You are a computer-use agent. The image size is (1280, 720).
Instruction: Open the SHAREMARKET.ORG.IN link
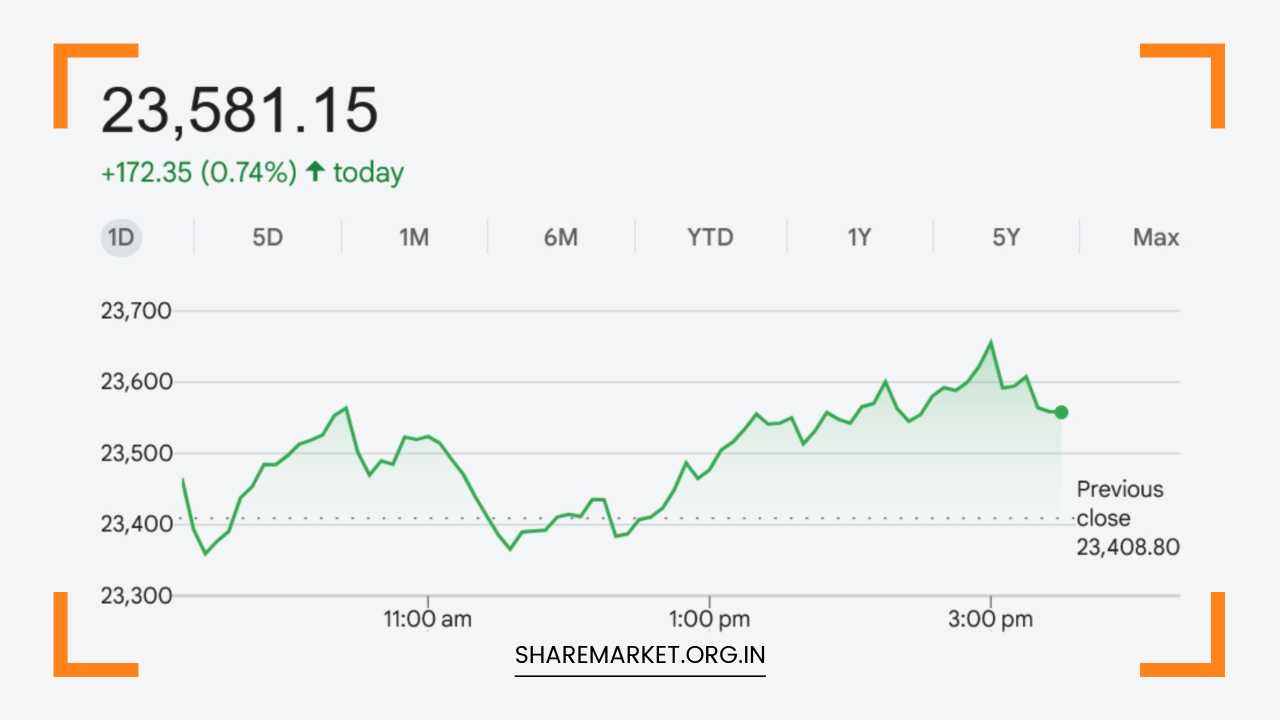(x=640, y=656)
